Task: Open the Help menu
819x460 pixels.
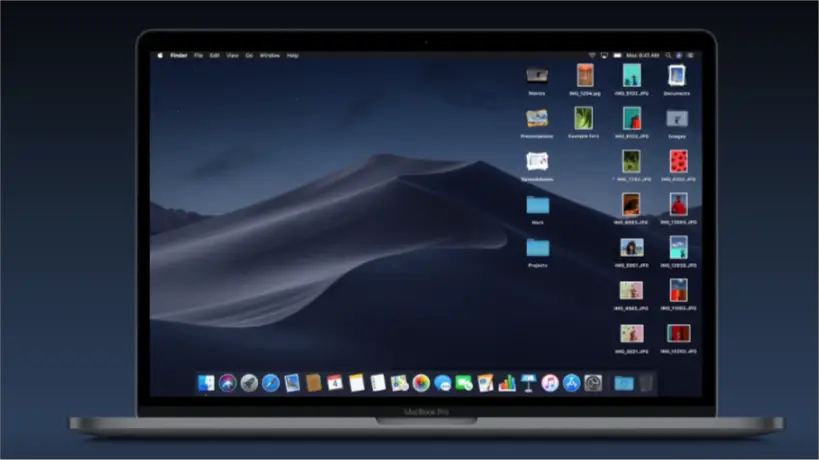Action: click(x=292, y=55)
